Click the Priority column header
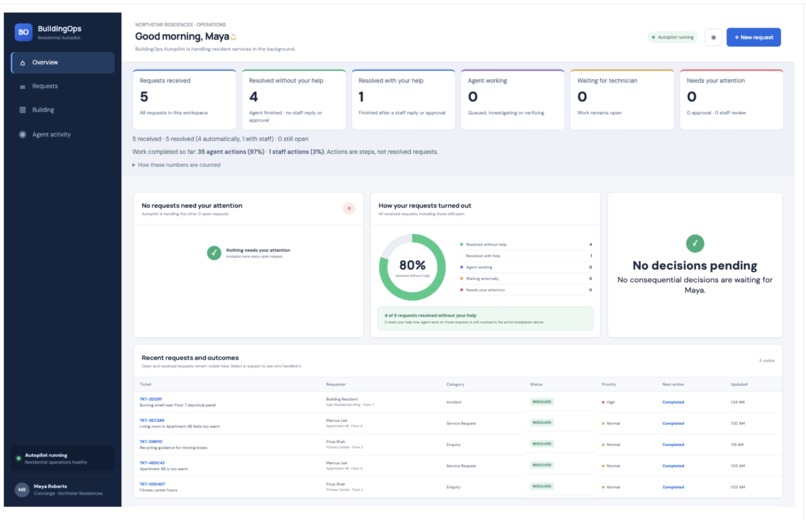This screenshot has width=806, height=520. pos(609,384)
